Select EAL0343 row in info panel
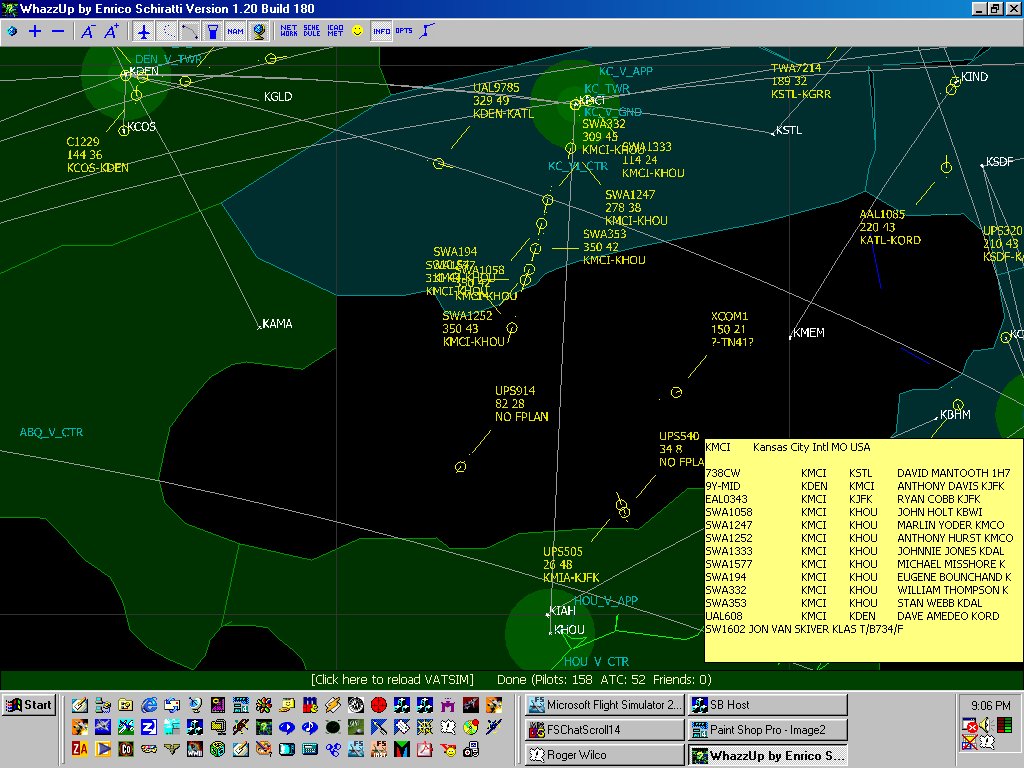This screenshot has width=1024, height=768. pyautogui.click(x=863, y=499)
